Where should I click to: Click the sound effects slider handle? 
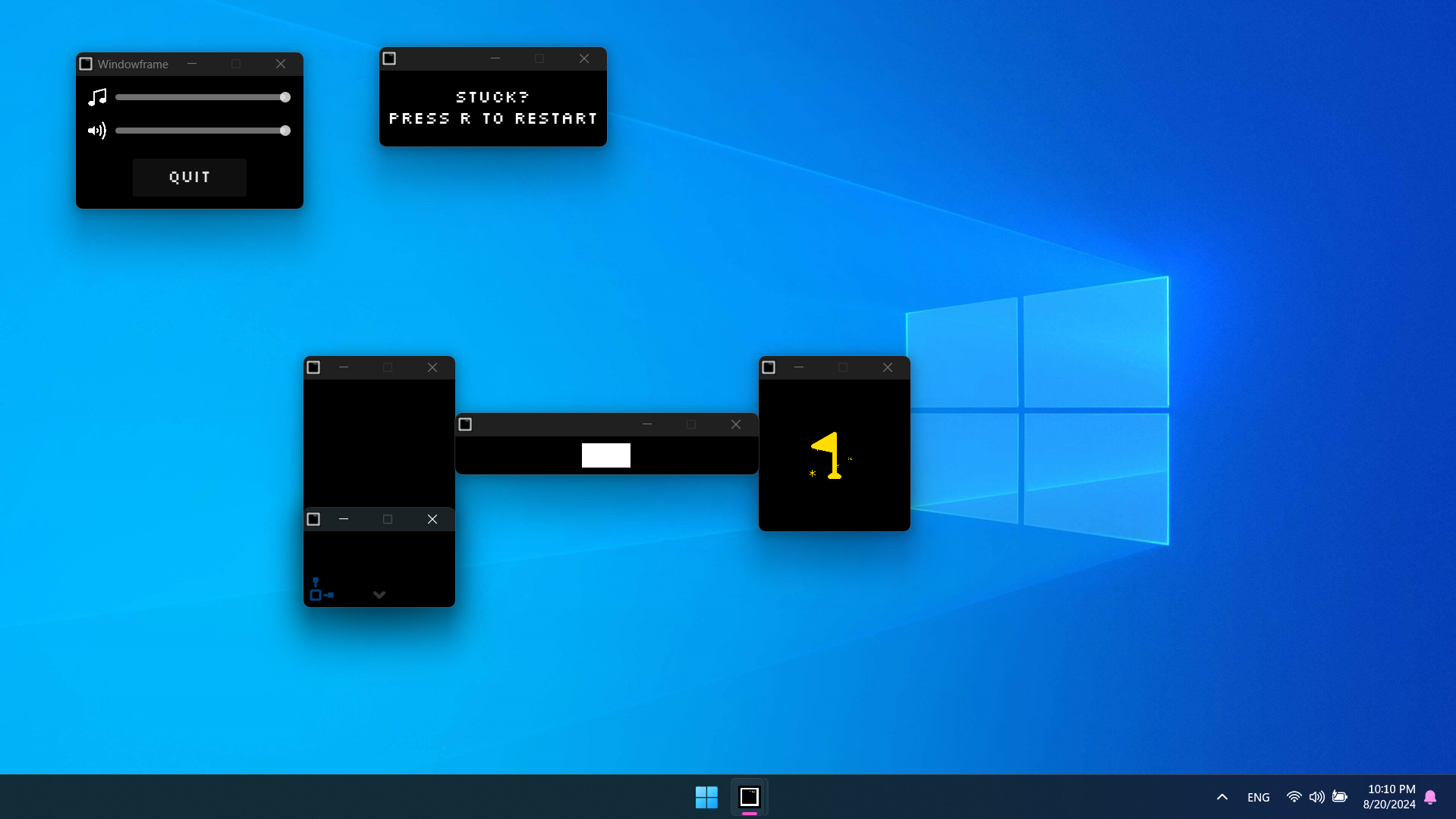[285, 131]
